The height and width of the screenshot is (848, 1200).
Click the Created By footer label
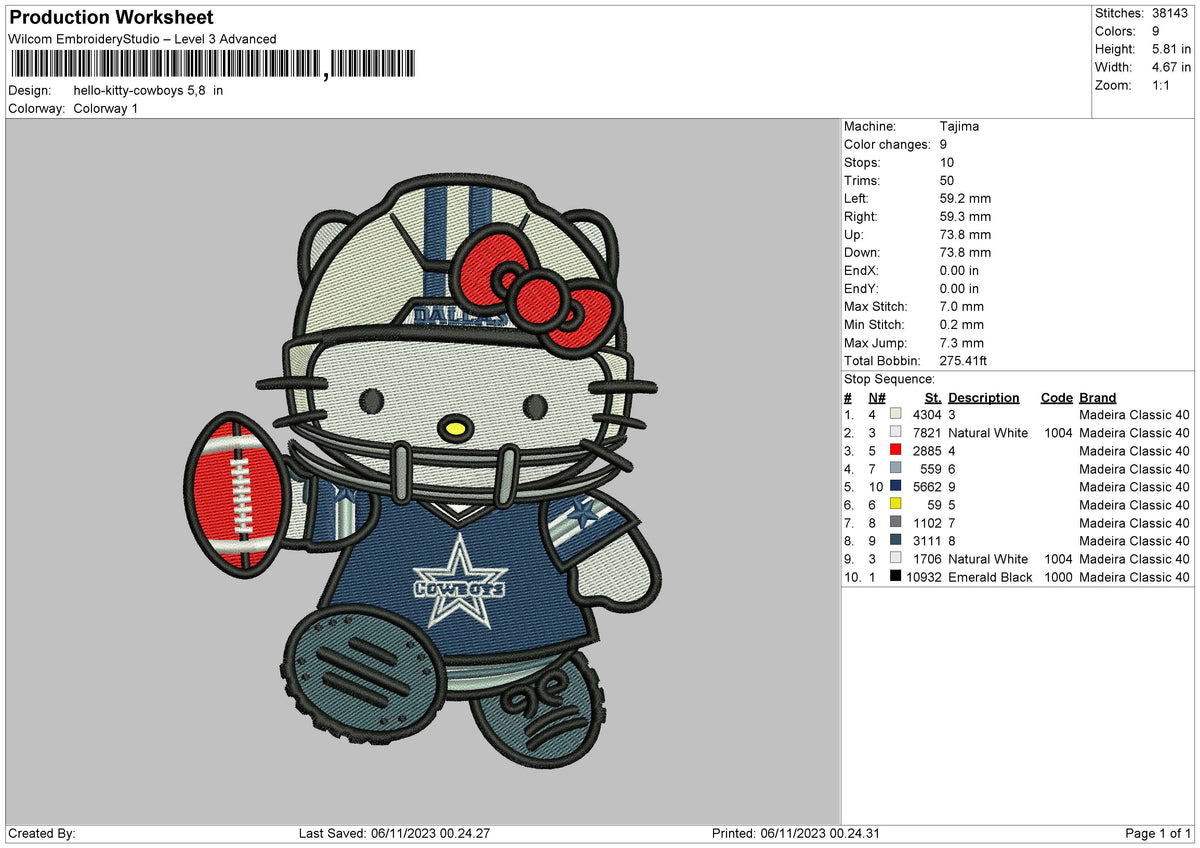tap(41, 833)
